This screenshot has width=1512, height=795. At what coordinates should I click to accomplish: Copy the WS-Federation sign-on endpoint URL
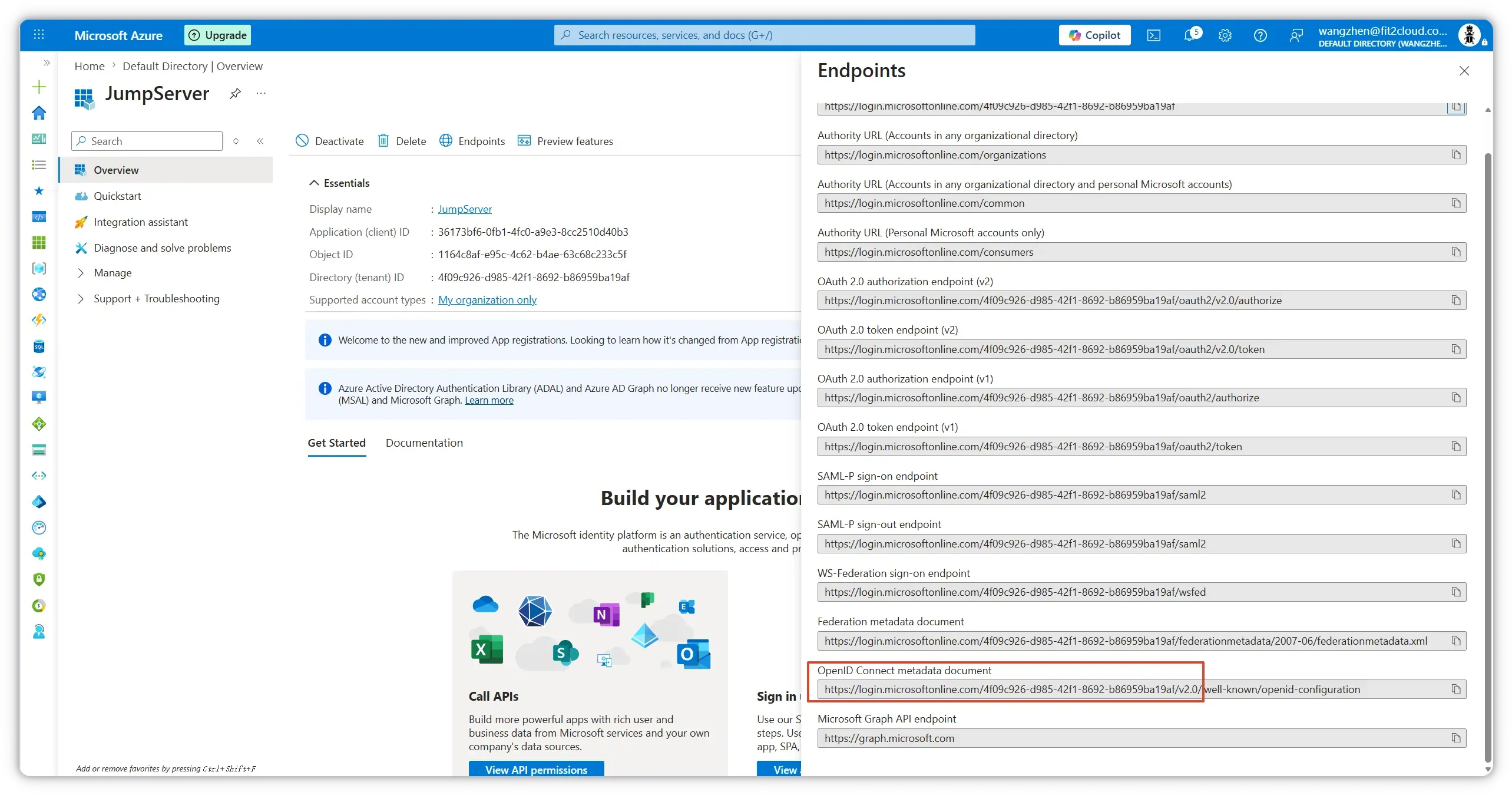1455,592
